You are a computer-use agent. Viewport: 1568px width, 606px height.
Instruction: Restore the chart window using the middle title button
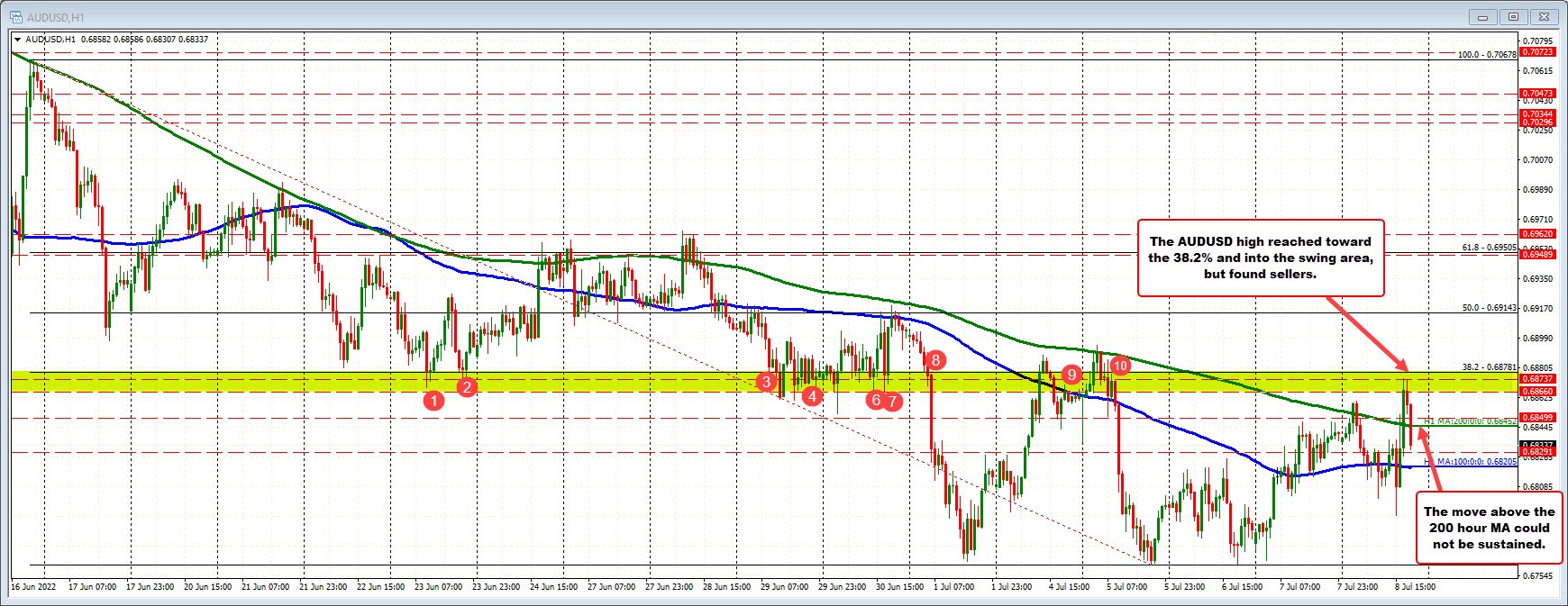(x=1513, y=17)
